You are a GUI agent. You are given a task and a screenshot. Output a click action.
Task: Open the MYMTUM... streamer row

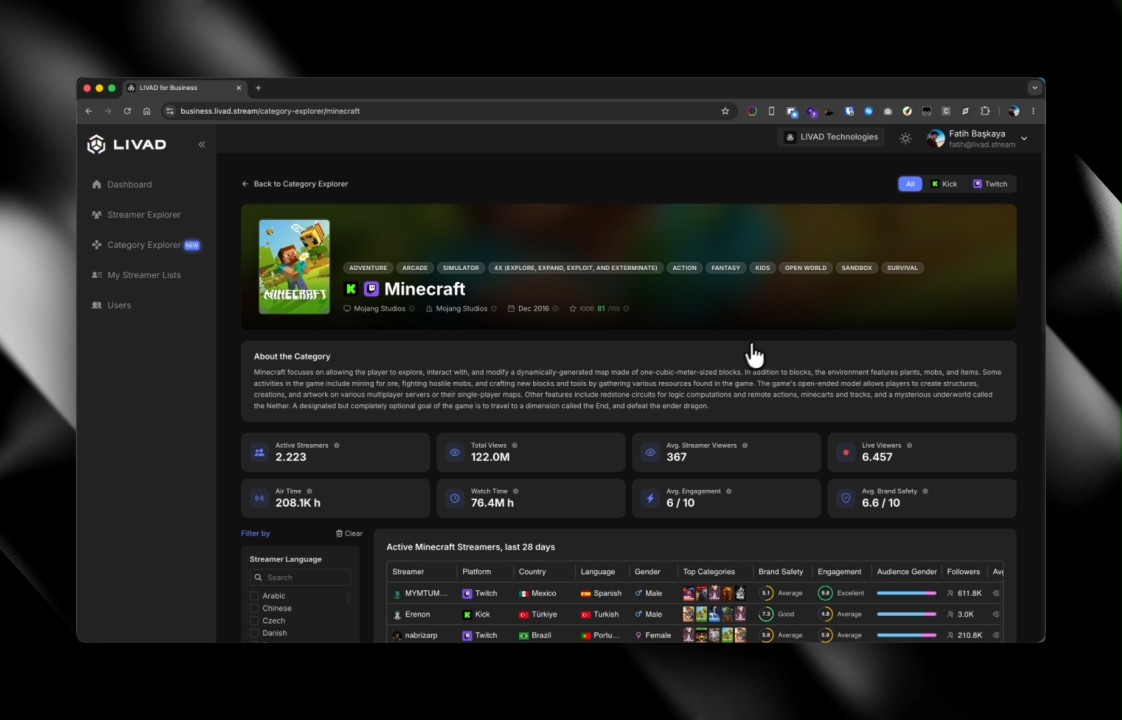click(x=694, y=593)
